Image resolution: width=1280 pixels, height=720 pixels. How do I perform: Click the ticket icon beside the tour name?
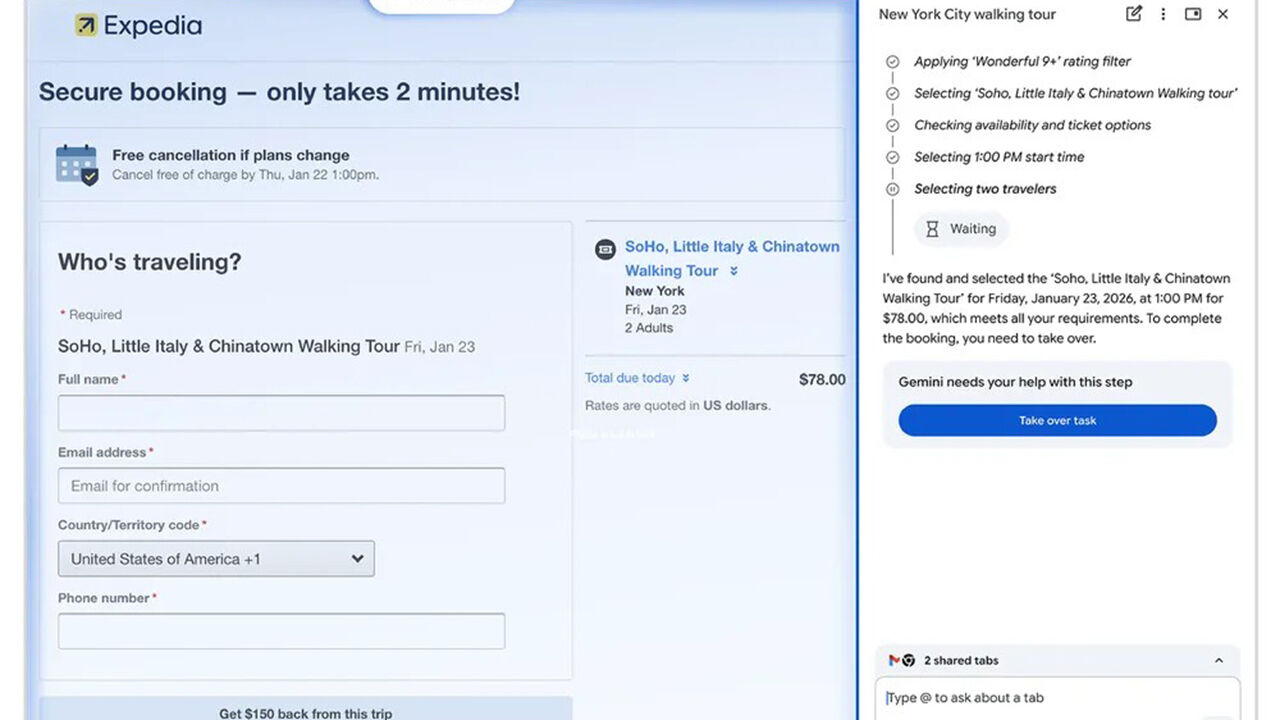click(x=605, y=249)
